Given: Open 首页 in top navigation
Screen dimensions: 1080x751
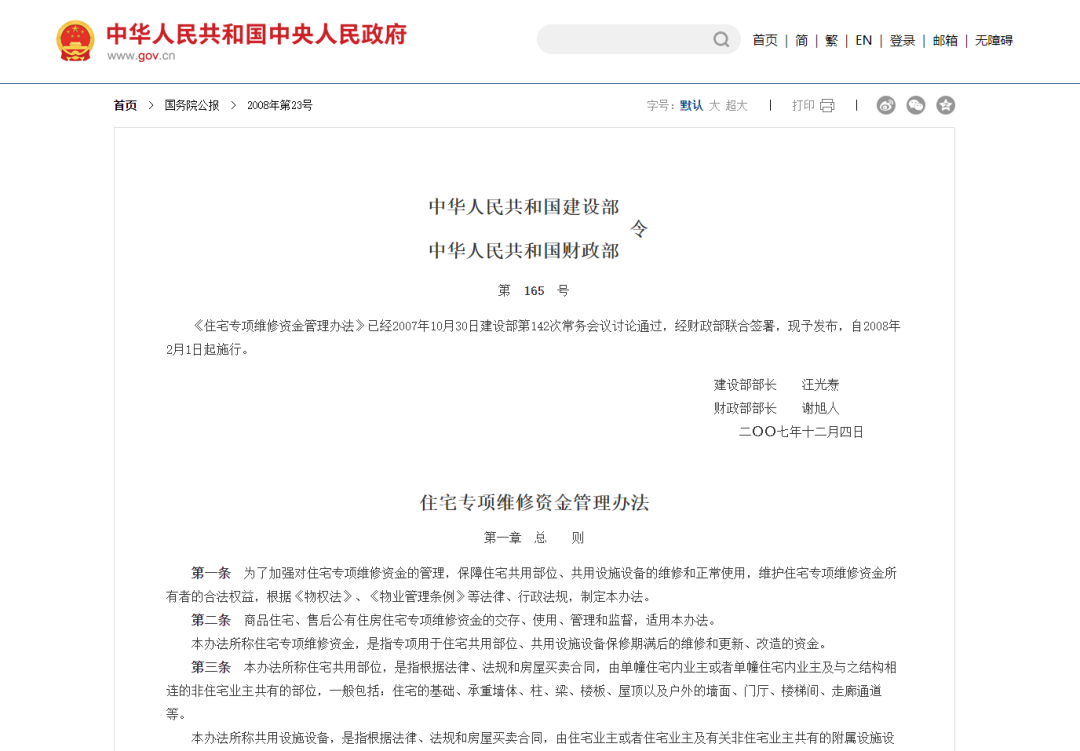Looking at the screenshot, I should [x=765, y=41].
